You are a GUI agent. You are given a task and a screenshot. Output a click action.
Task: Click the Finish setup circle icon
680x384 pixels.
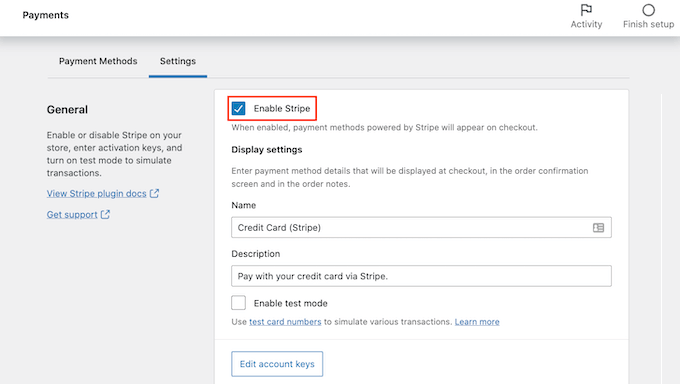click(x=648, y=10)
